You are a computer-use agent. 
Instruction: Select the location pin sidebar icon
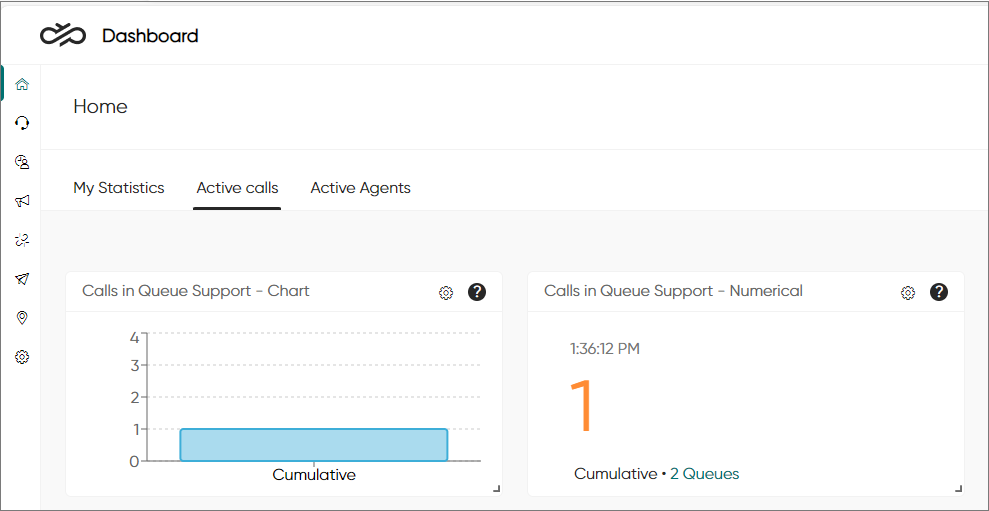pyautogui.click(x=22, y=318)
